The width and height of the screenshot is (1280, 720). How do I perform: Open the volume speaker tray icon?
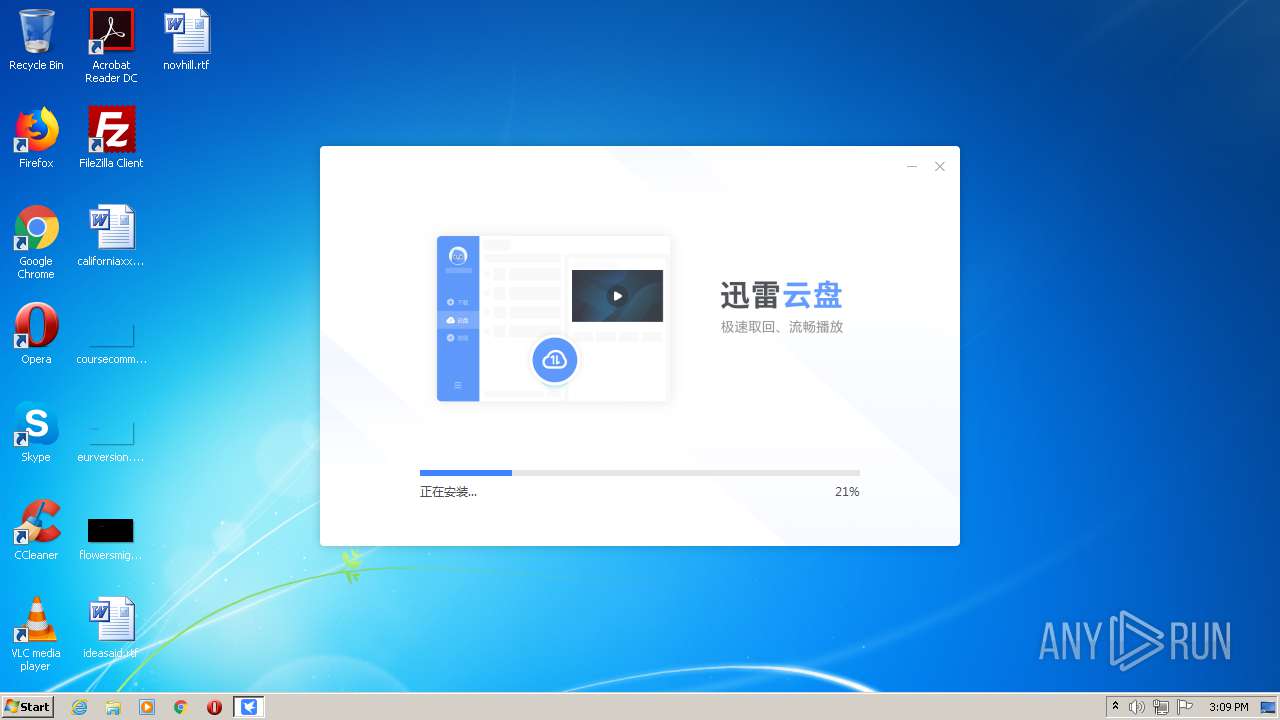[1137, 707]
